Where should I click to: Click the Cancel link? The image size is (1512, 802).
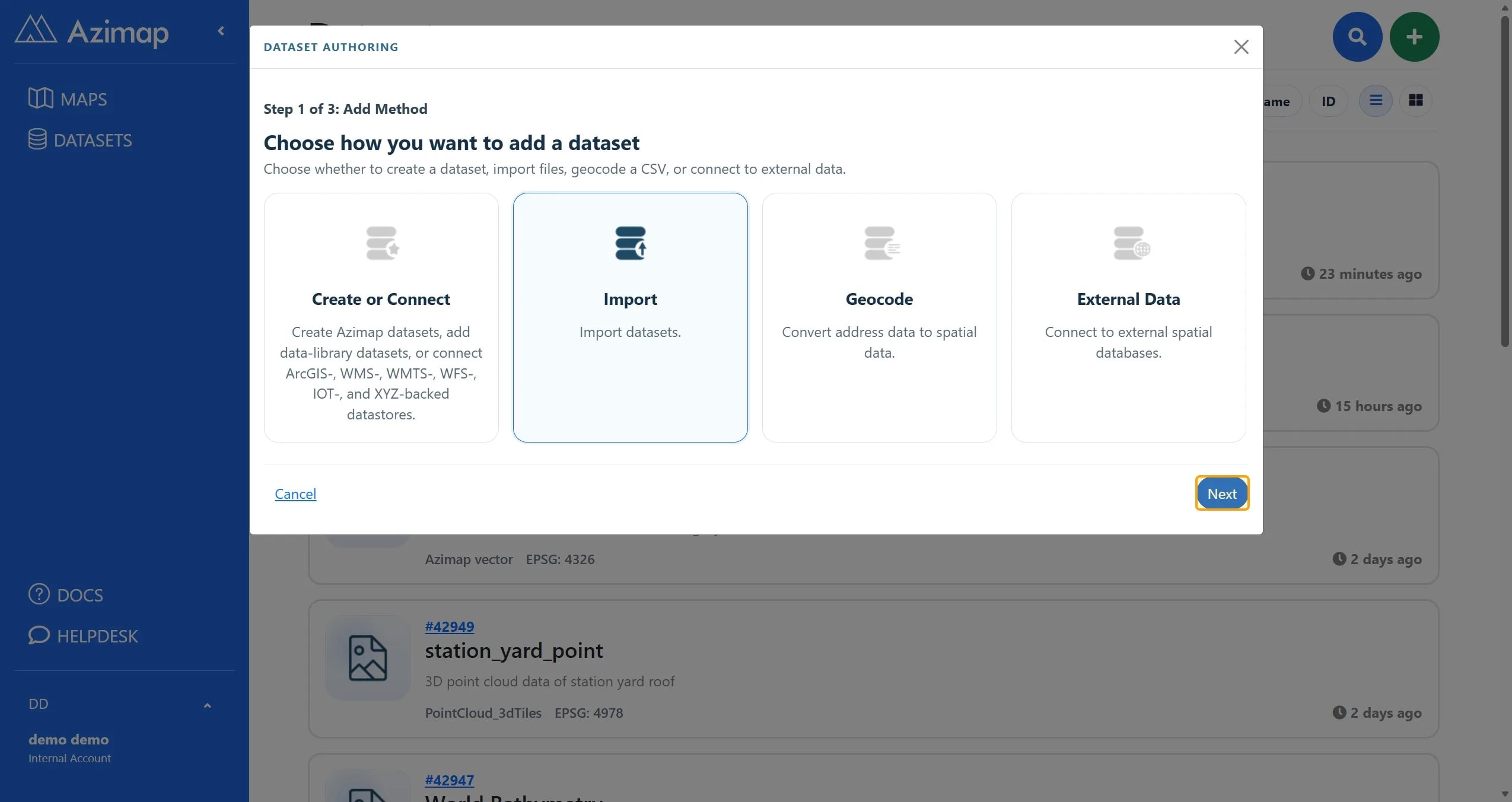point(295,494)
